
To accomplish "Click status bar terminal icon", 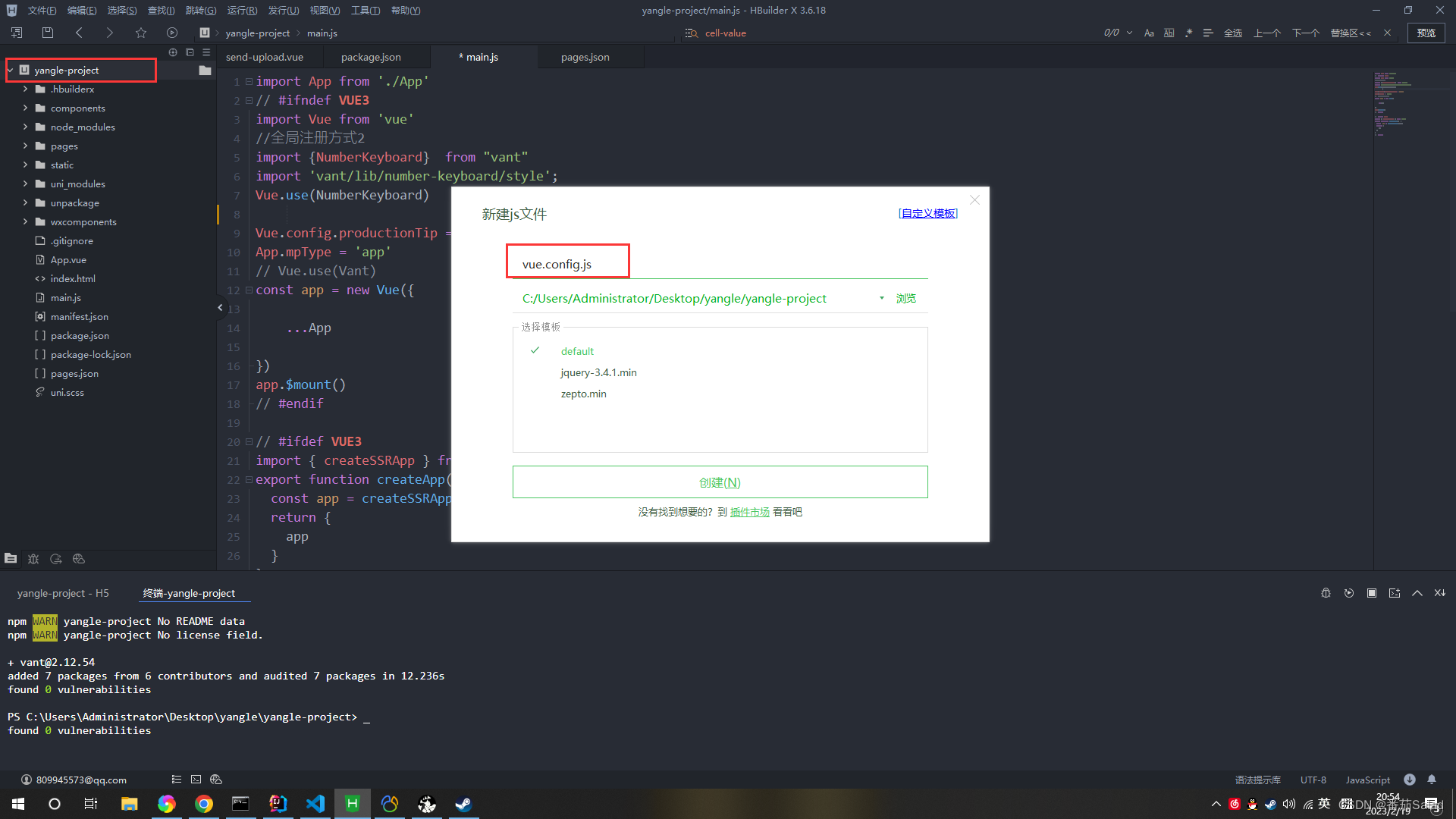I will [x=196, y=780].
